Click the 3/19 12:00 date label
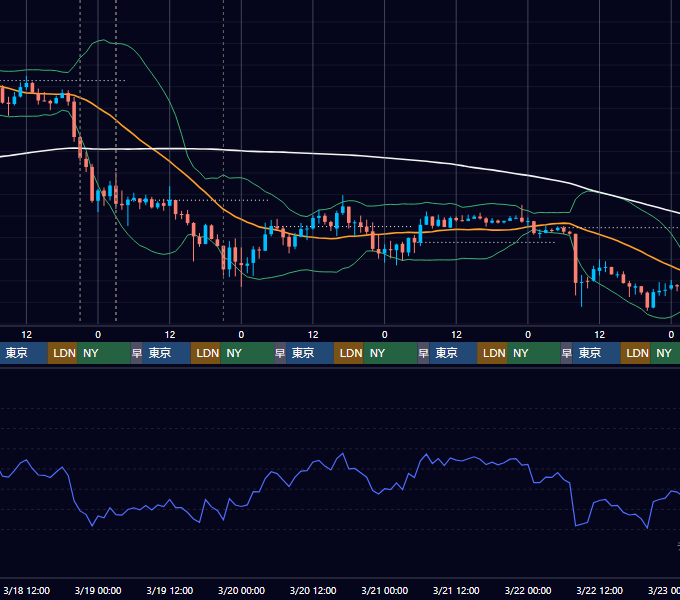 pyautogui.click(x=170, y=590)
